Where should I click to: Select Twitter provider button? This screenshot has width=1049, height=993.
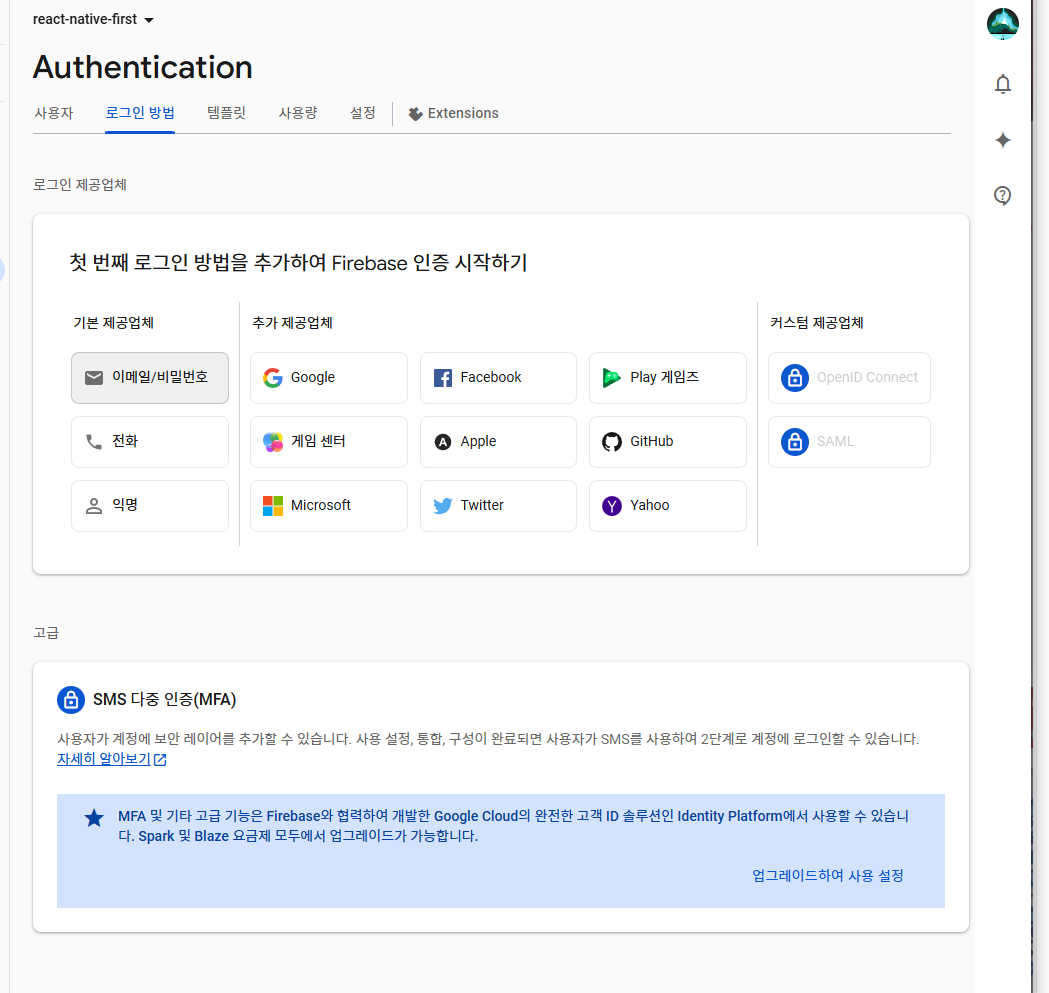coord(498,506)
